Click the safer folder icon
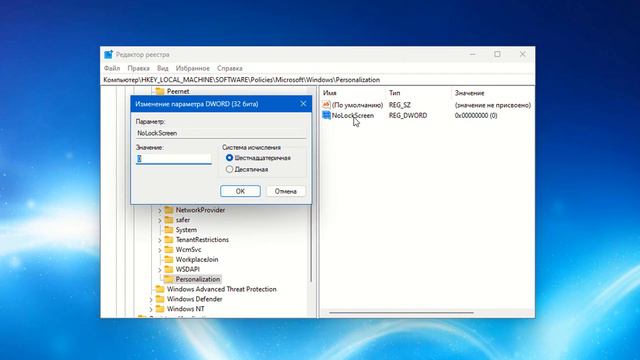Viewport: 640px width, 360px height. coord(169,220)
